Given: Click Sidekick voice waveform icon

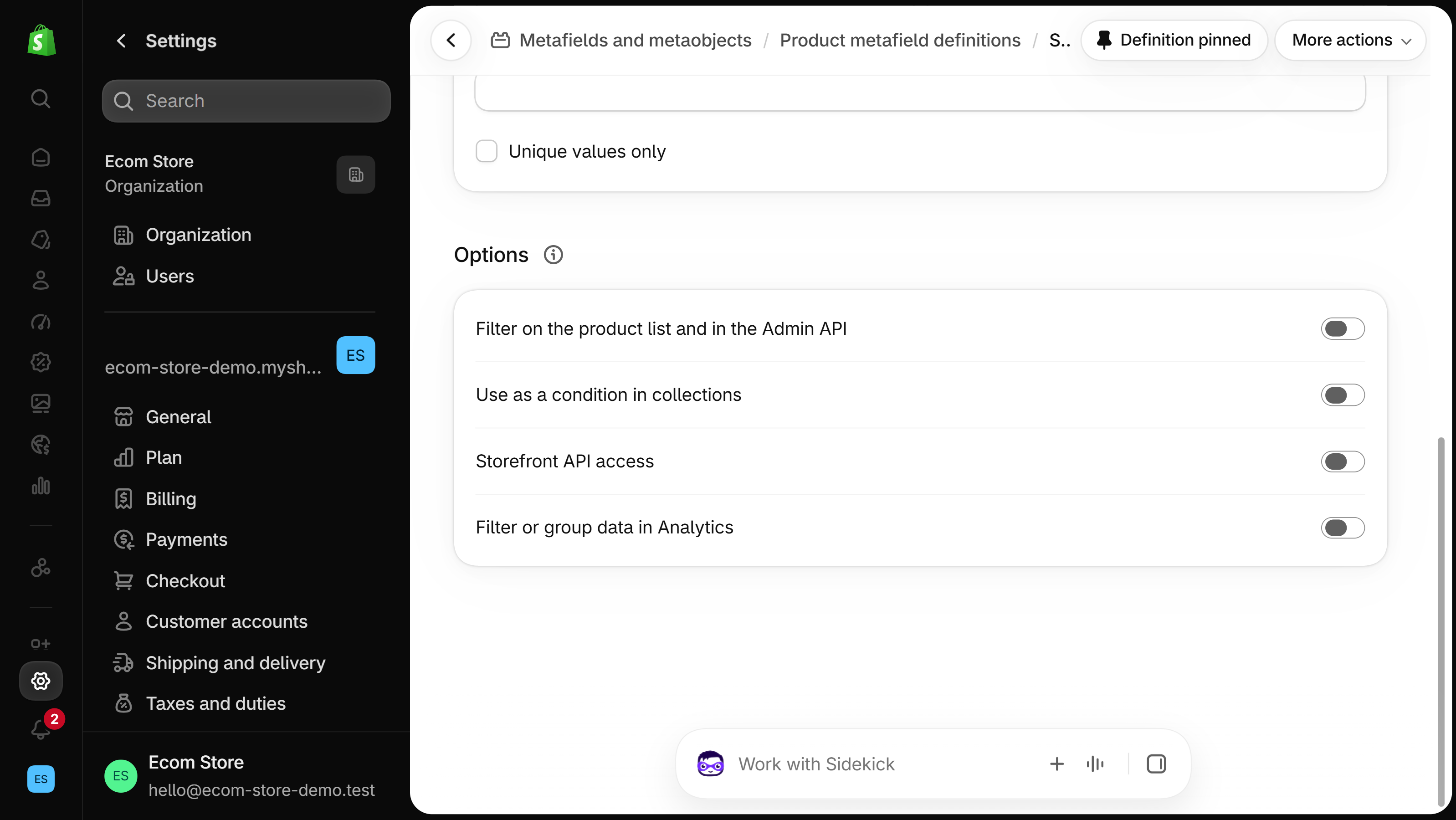Looking at the screenshot, I should tap(1095, 764).
